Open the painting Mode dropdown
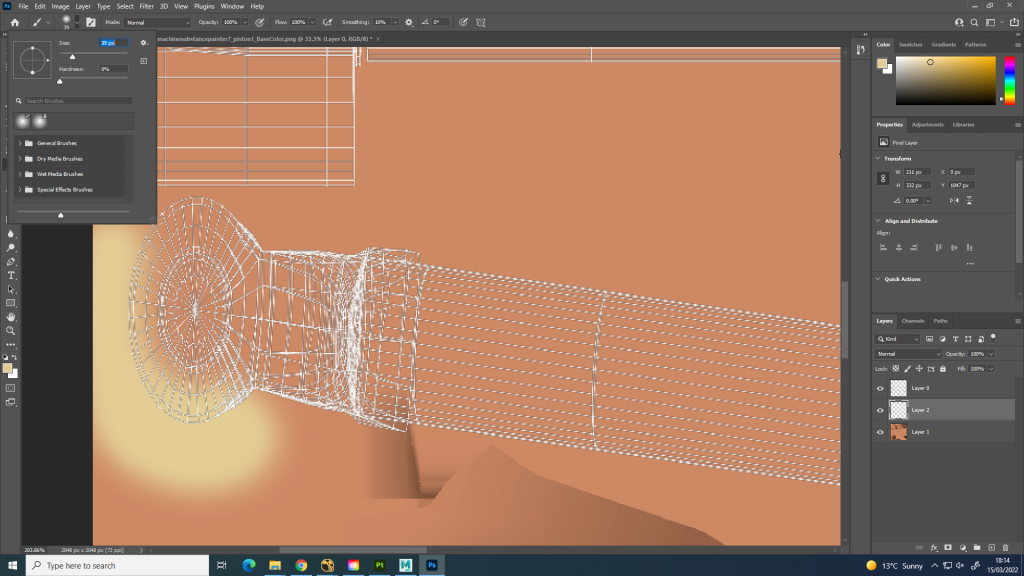 pyautogui.click(x=157, y=22)
